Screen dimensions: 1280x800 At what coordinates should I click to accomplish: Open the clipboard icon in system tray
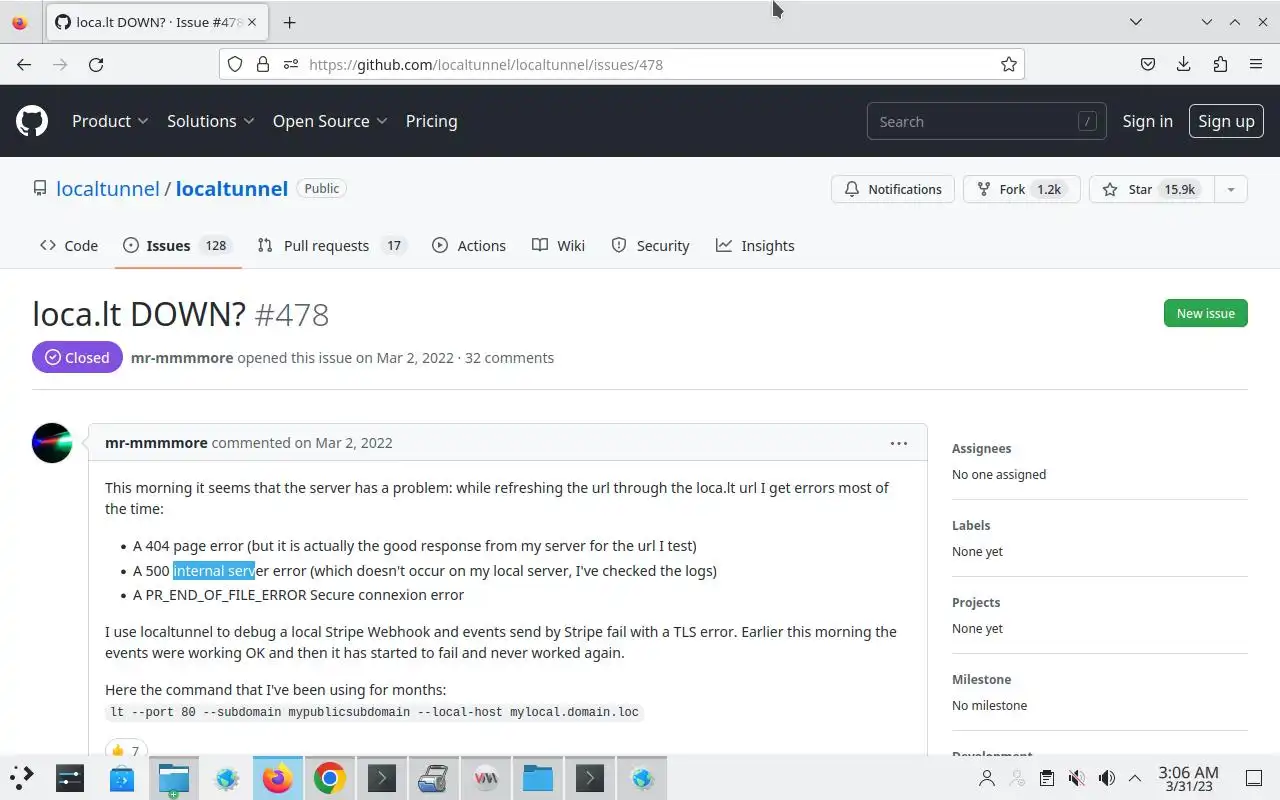click(x=1046, y=778)
